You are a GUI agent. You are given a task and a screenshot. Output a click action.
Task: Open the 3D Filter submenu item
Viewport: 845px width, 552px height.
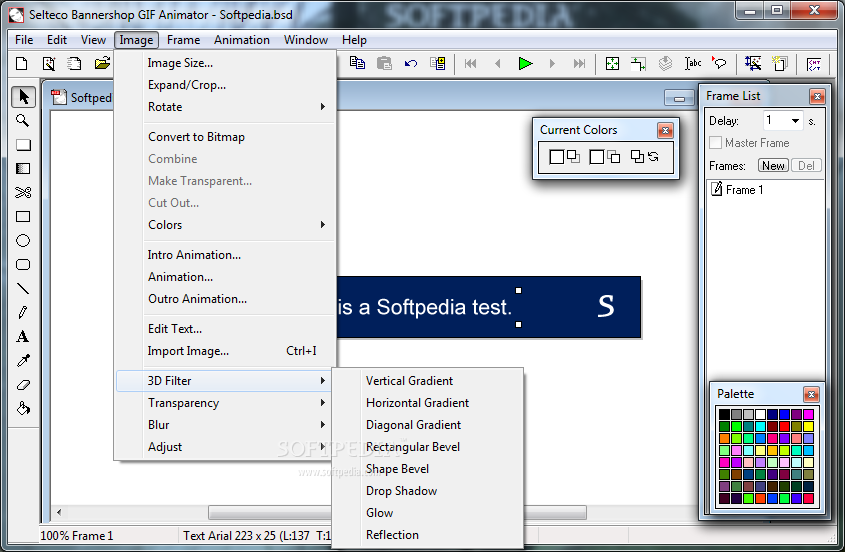click(224, 381)
